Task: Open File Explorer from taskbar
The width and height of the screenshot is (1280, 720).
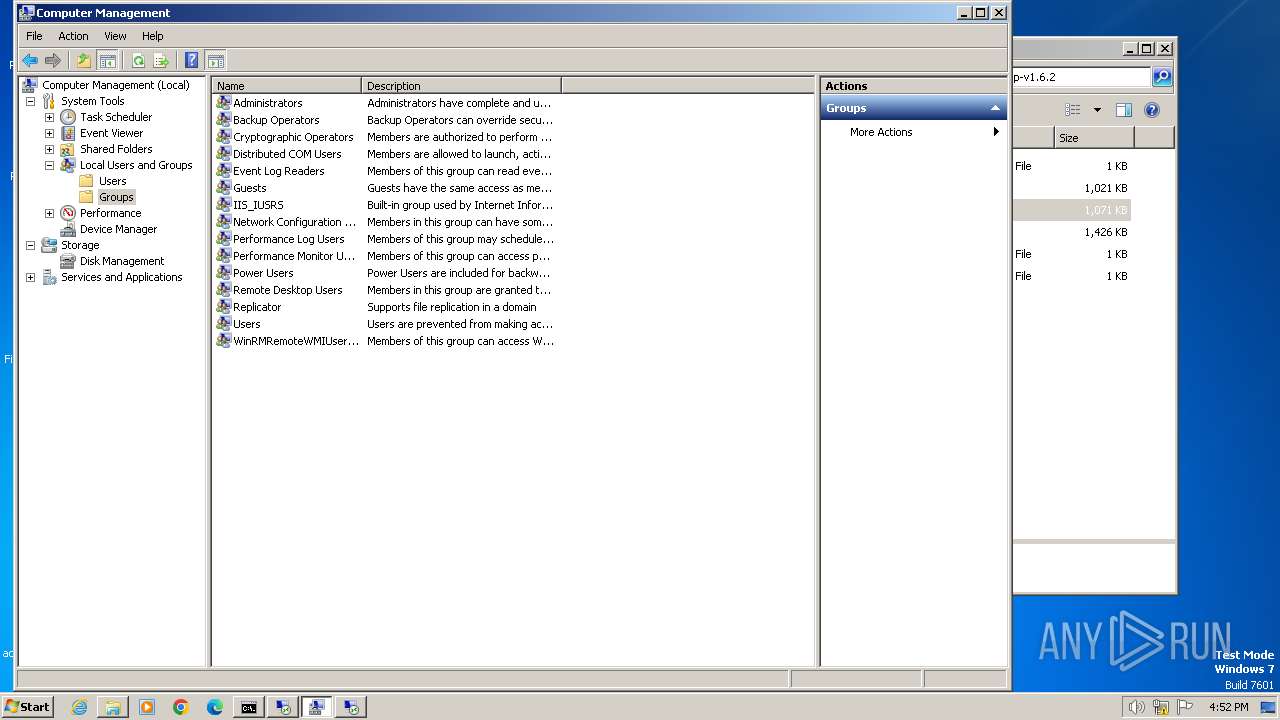Action: (113, 707)
